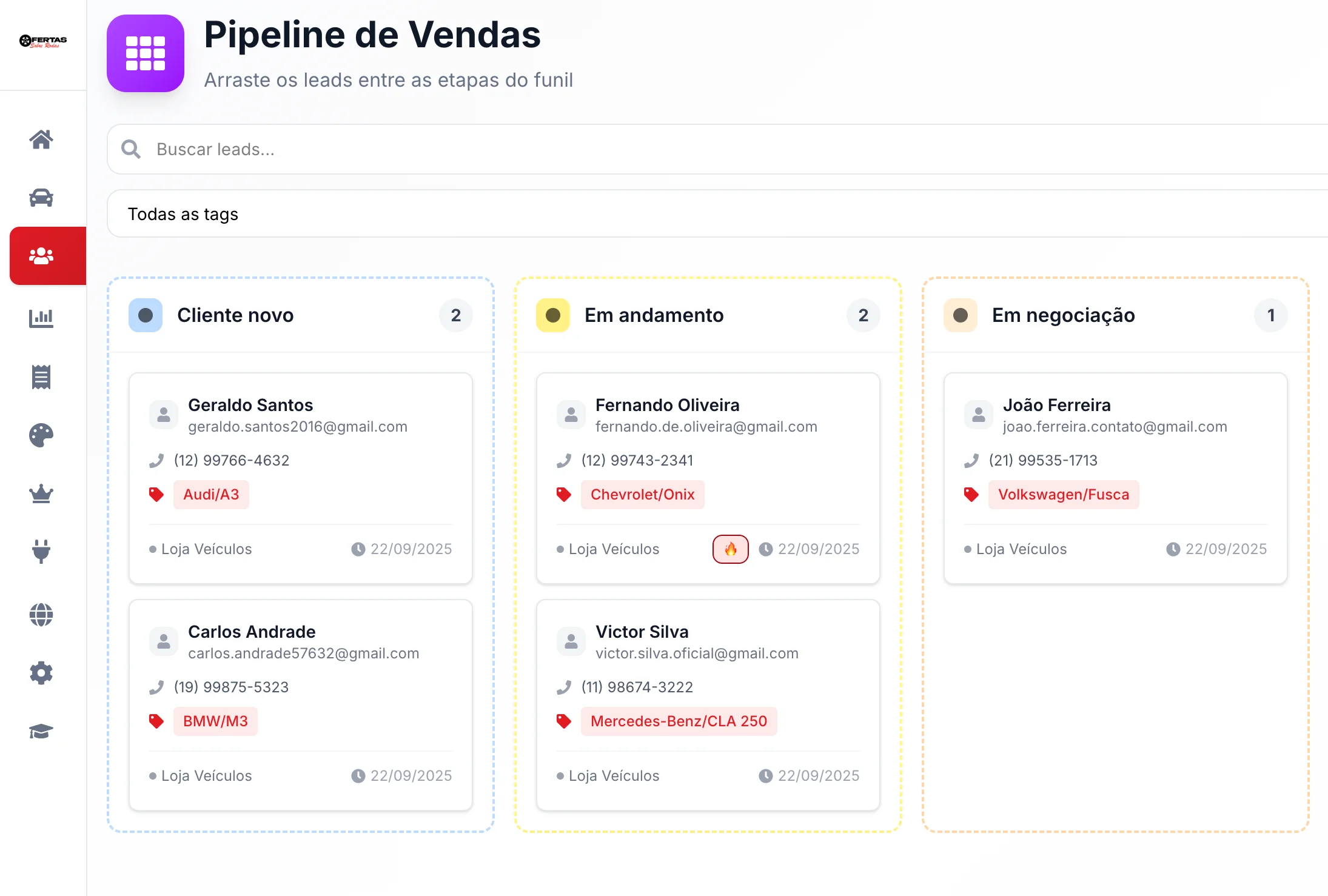
Task: Open the graduation cap icon
Action: 41,731
